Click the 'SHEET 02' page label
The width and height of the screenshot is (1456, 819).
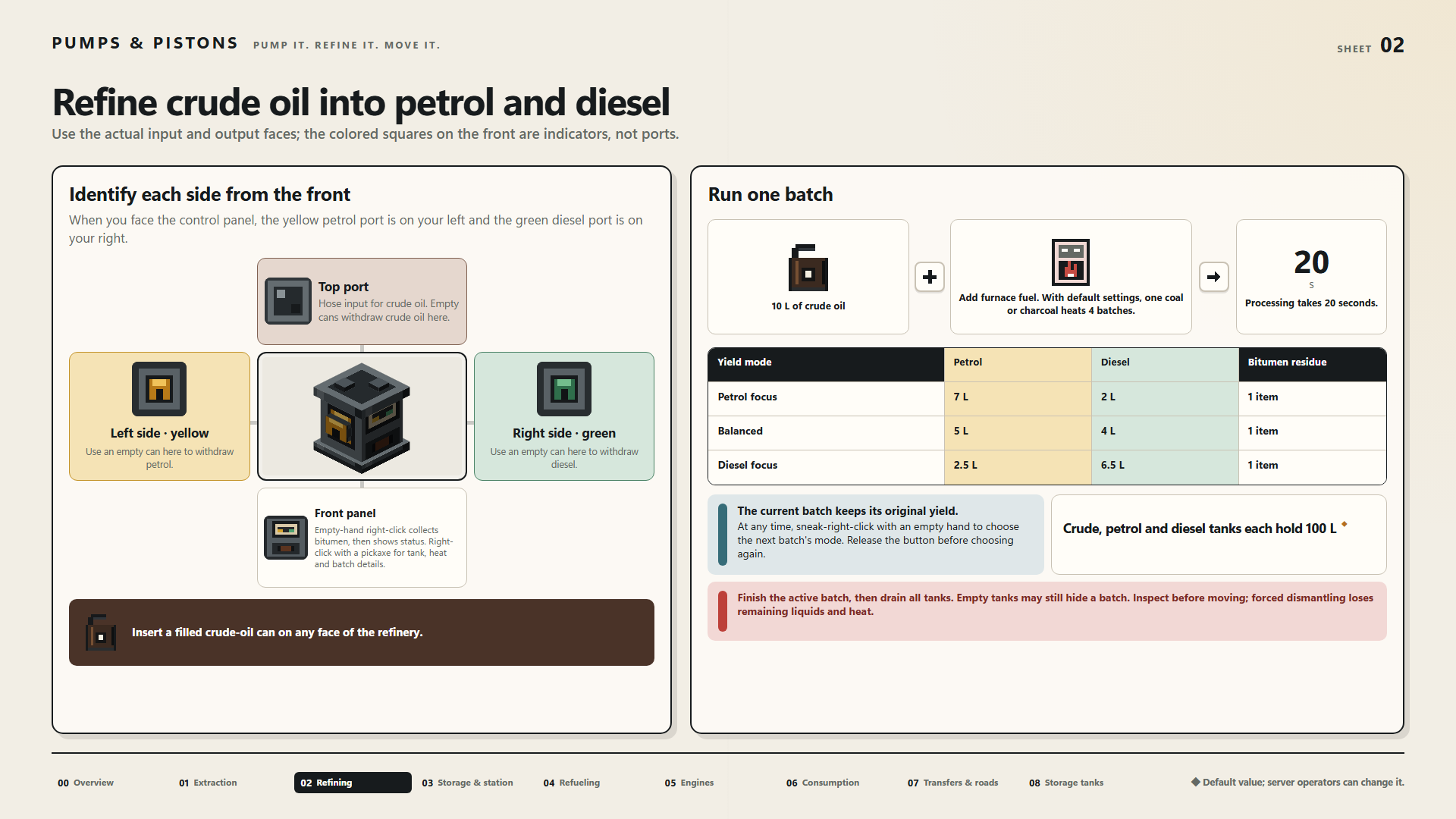[1370, 45]
